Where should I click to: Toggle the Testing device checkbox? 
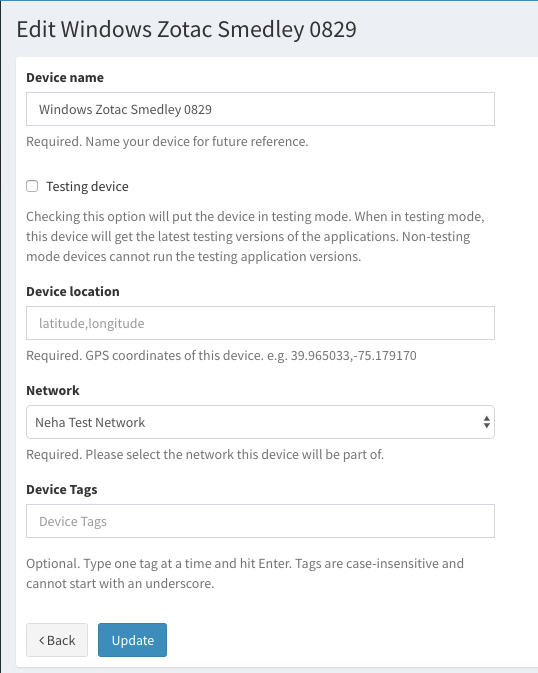[32, 186]
